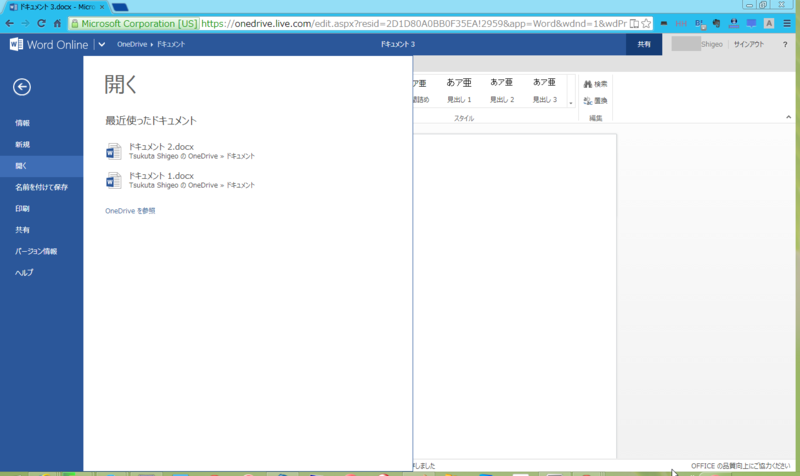Click the address bar URL field
Image resolution: width=800 pixels, height=476 pixels.
coord(414,23)
